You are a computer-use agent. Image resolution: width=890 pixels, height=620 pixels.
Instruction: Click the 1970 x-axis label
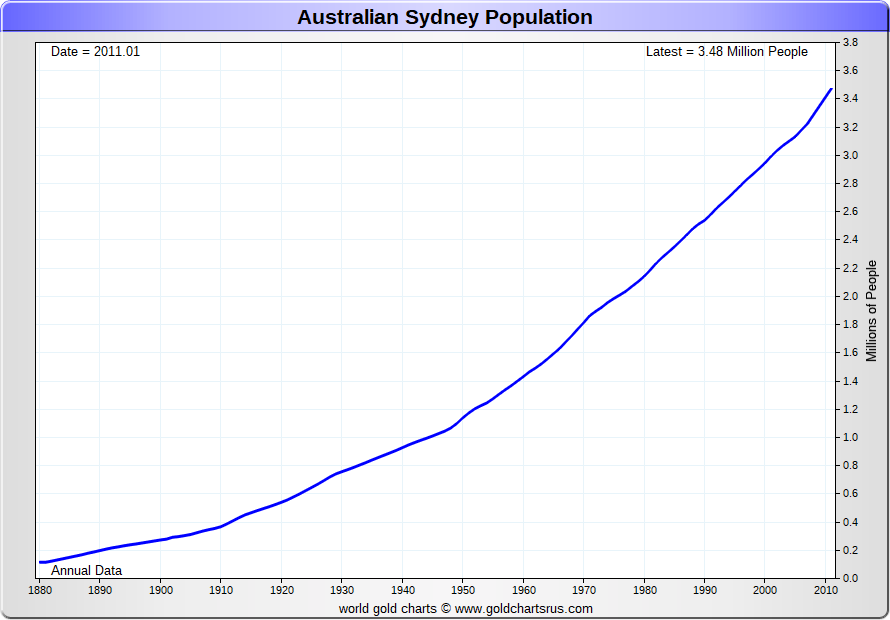tap(583, 589)
